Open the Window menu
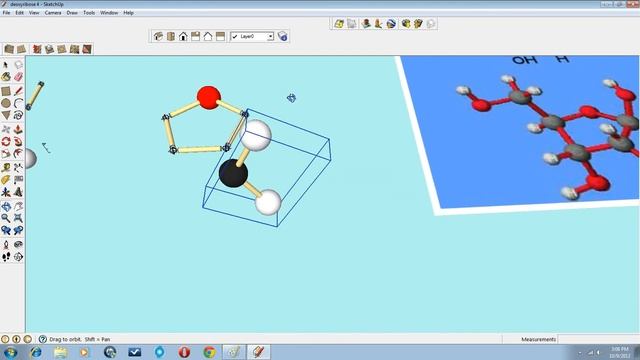This screenshot has width=640, height=360. [x=109, y=13]
